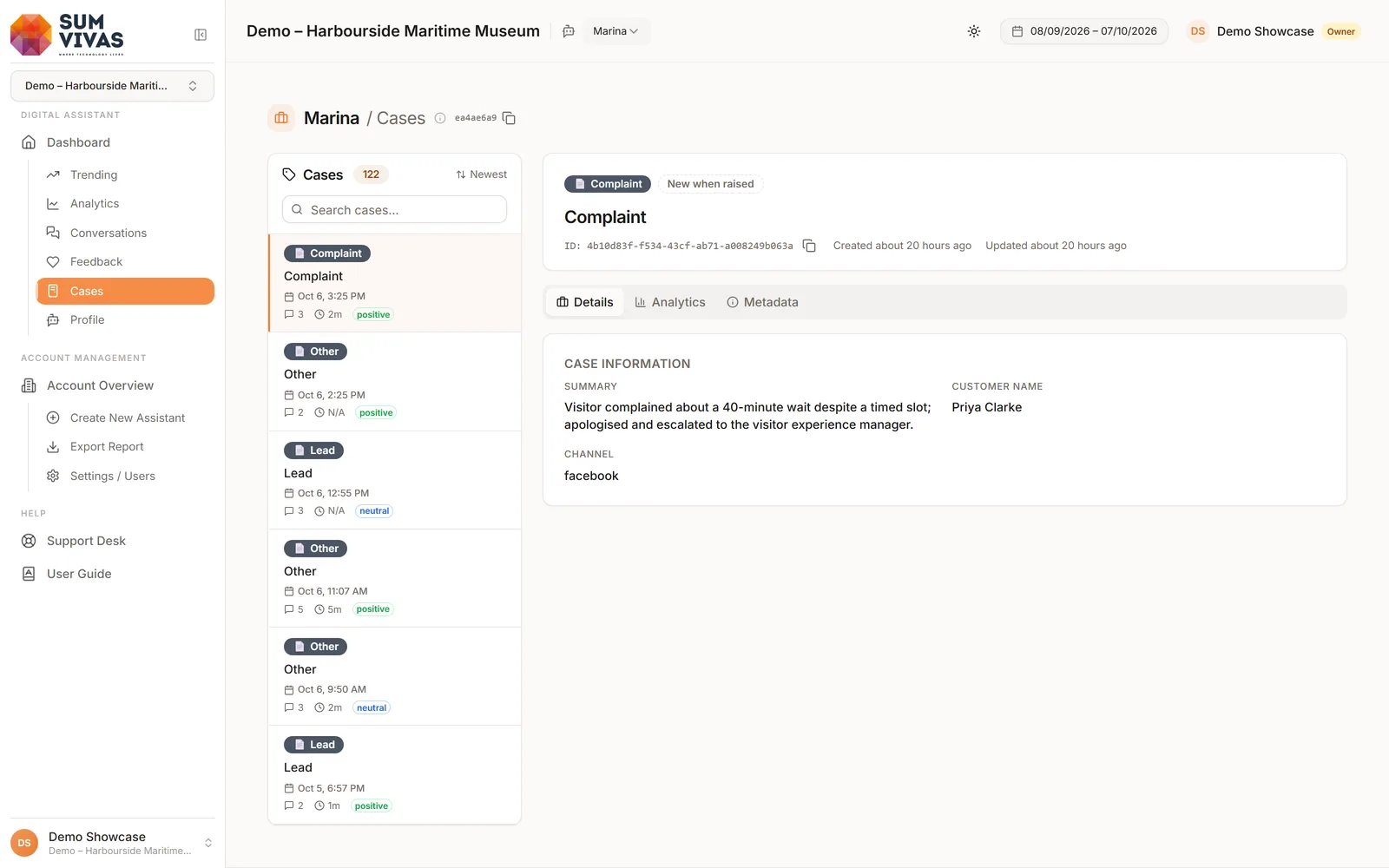
Task: Switch to the Metadata tab
Action: pos(762,302)
